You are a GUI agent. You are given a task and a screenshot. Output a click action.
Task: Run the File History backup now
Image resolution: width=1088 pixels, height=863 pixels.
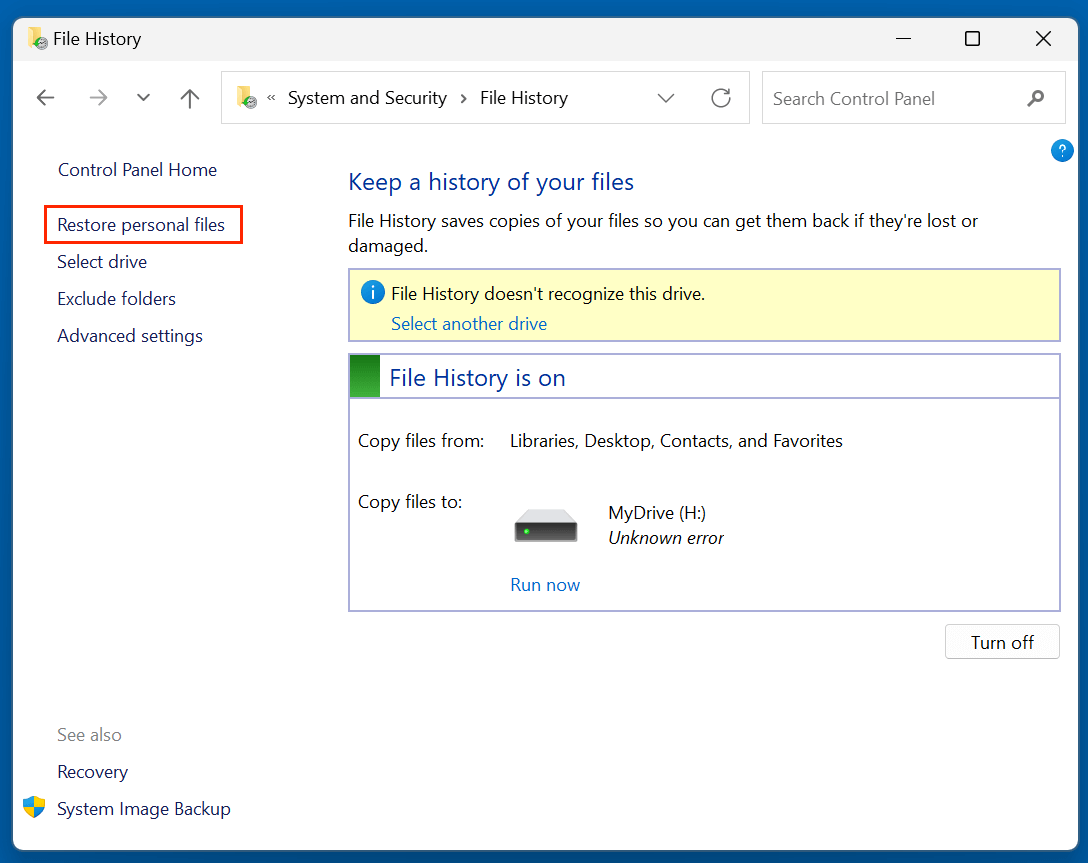point(544,584)
